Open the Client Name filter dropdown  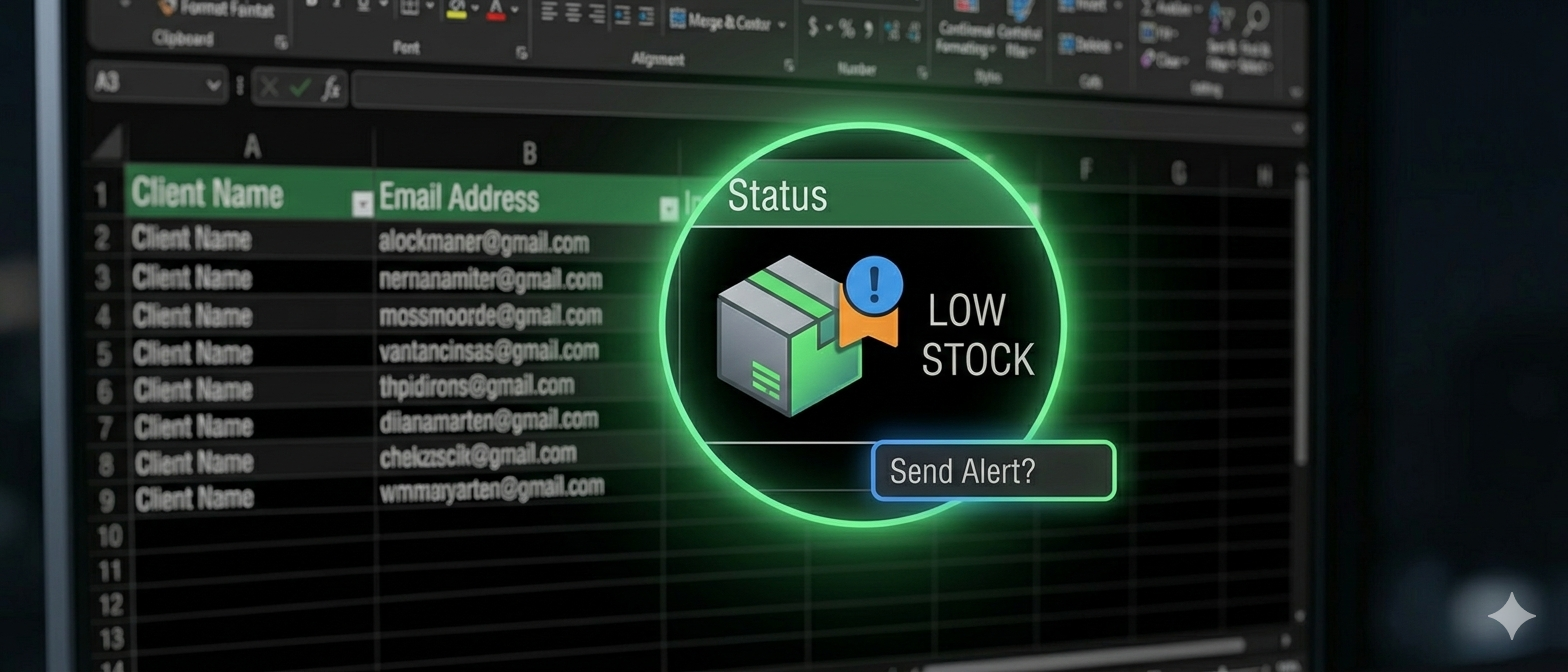pyautogui.click(x=362, y=205)
